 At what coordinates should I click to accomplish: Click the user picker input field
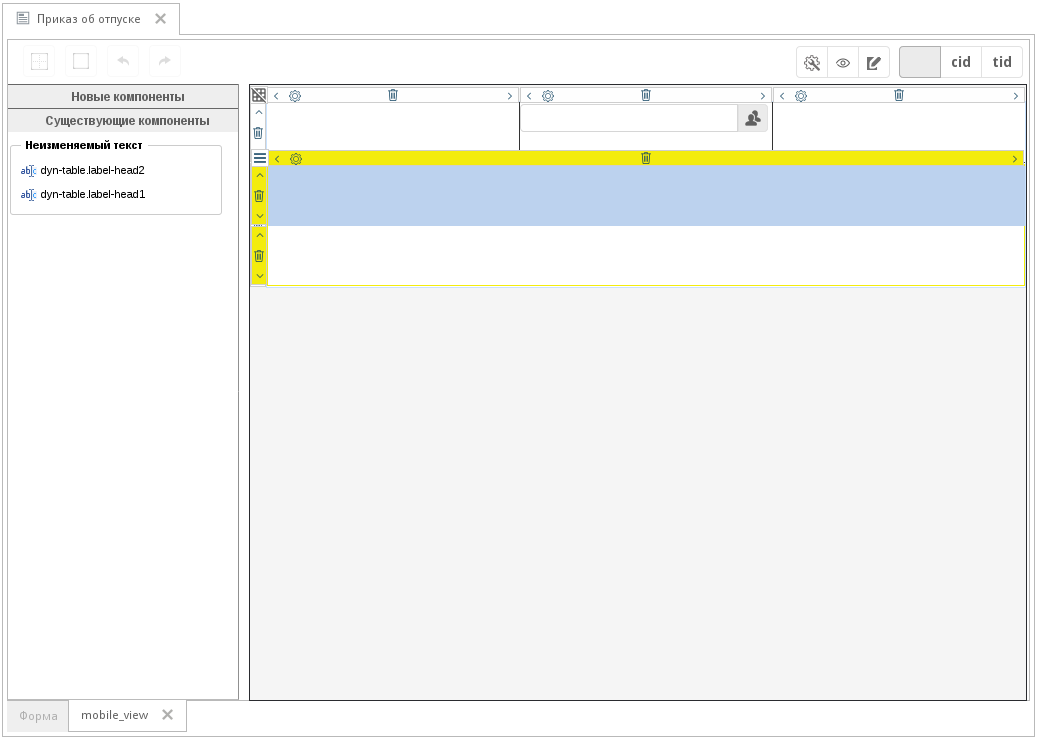click(629, 118)
